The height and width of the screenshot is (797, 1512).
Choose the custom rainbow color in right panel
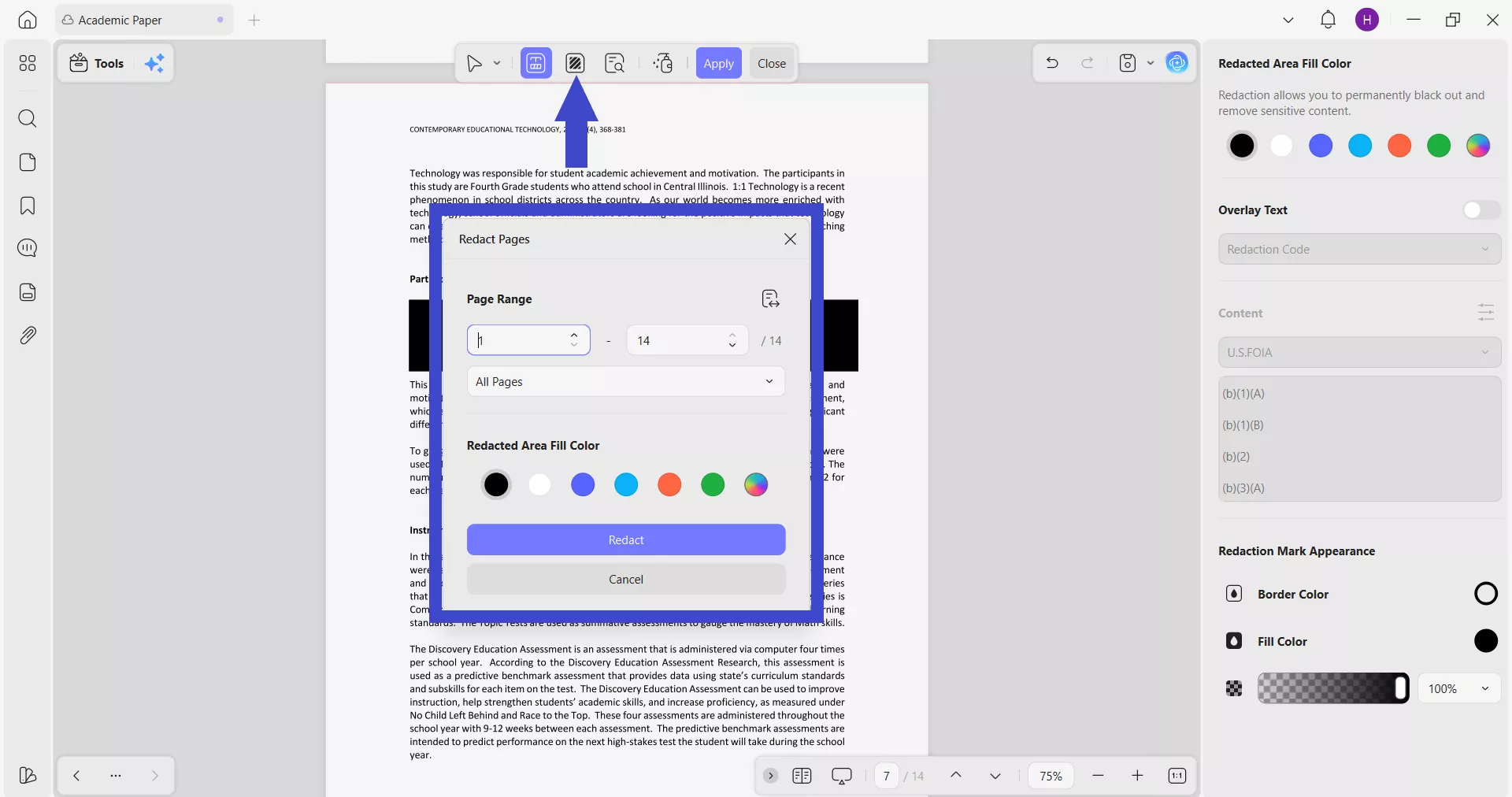coord(1478,146)
